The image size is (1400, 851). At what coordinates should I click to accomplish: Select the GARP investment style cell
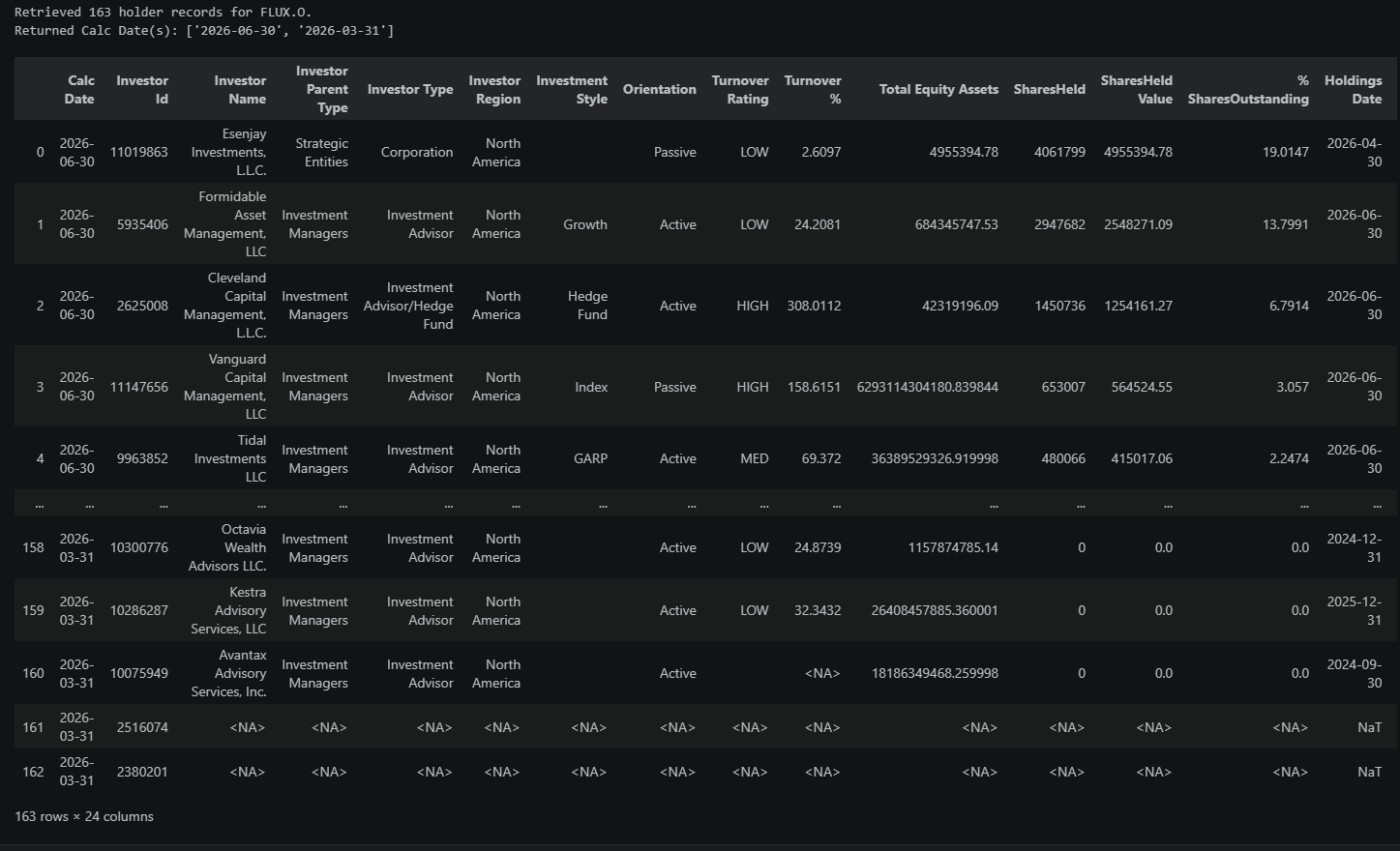coord(590,458)
